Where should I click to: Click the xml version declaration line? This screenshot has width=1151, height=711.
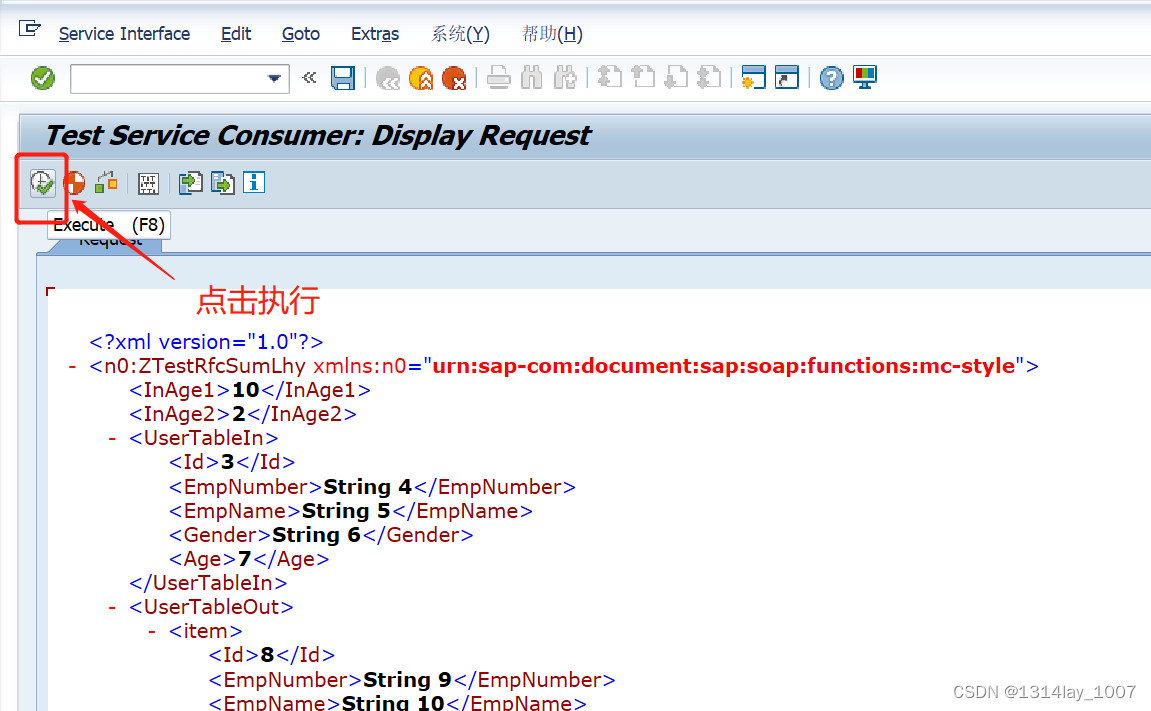tap(206, 342)
